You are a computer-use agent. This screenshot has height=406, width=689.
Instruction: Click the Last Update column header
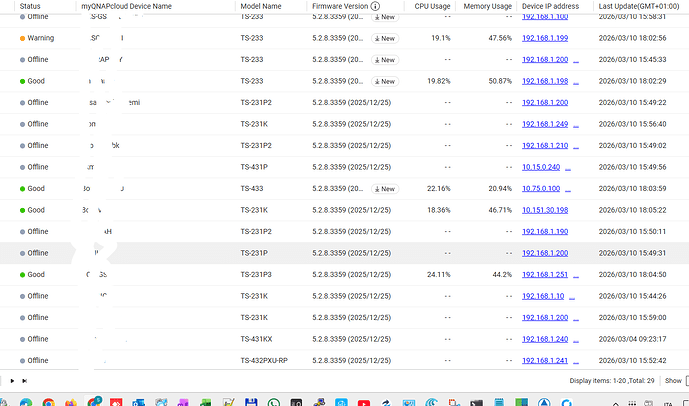click(x=640, y=6)
